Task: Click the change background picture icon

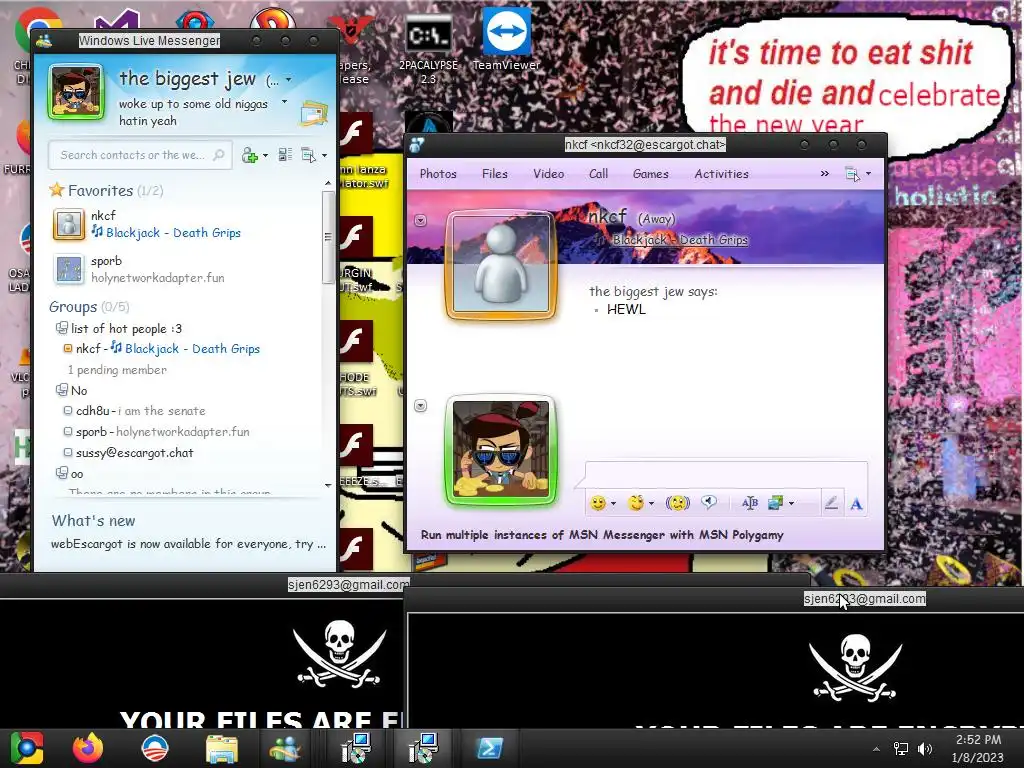Action: tap(775, 503)
